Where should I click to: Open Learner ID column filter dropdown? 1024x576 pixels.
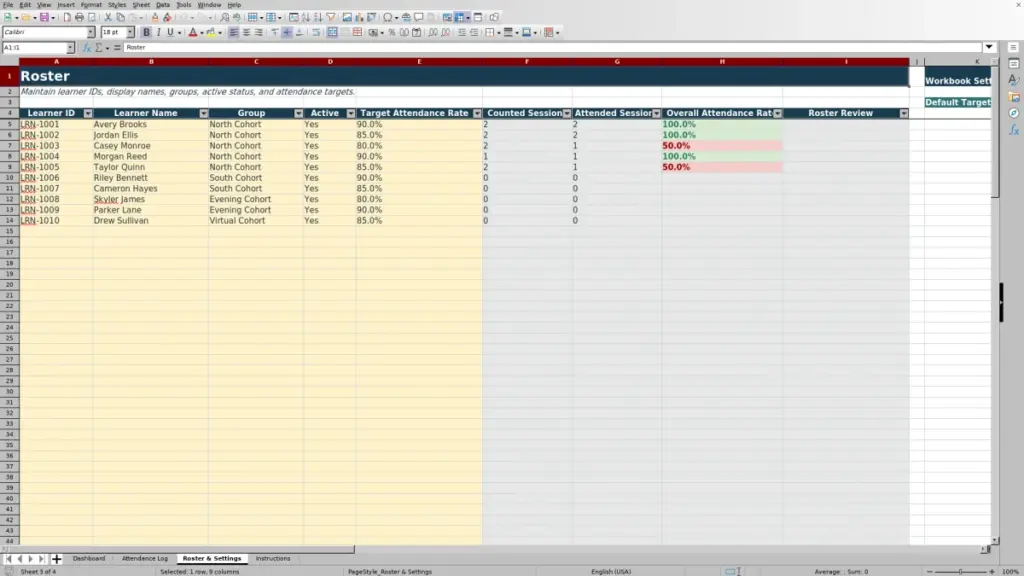(88, 114)
